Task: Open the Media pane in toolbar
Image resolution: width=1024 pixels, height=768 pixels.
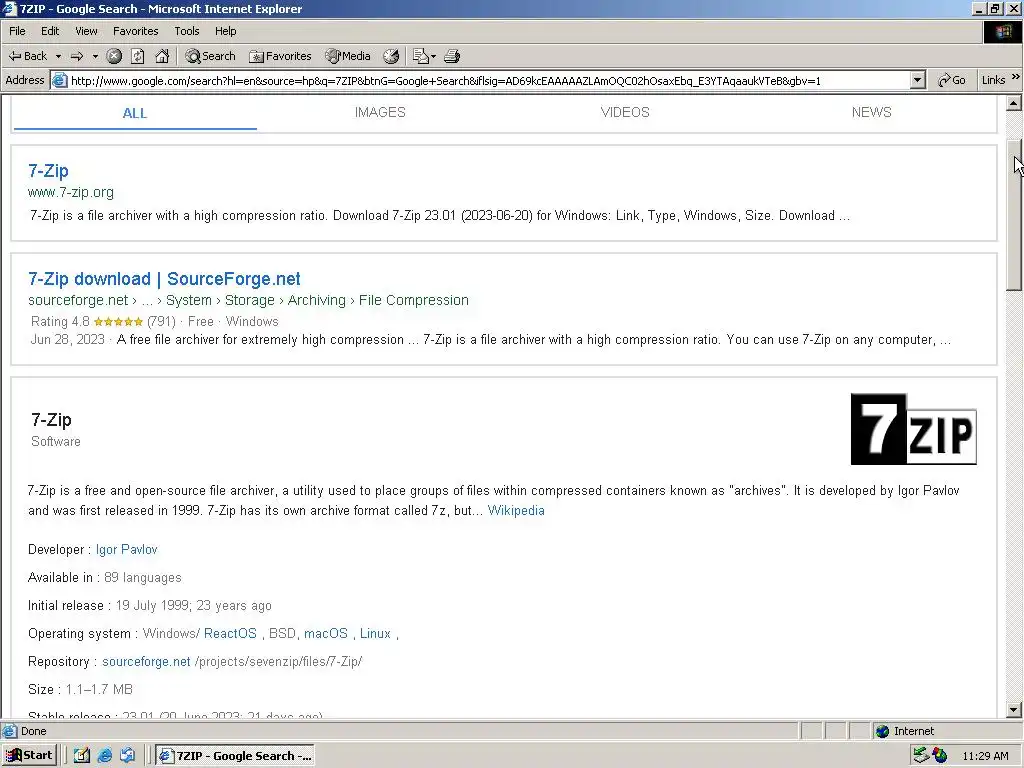Action: click(x=348, y=56)
